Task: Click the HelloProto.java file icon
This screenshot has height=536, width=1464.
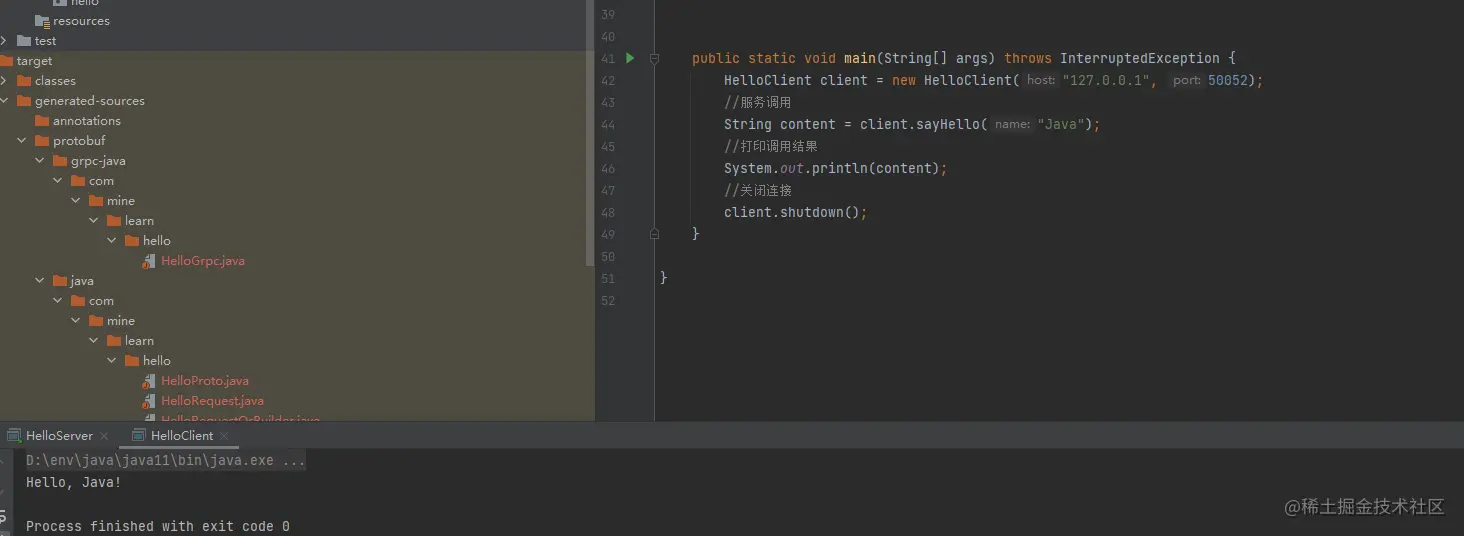Action: [149, 381]
